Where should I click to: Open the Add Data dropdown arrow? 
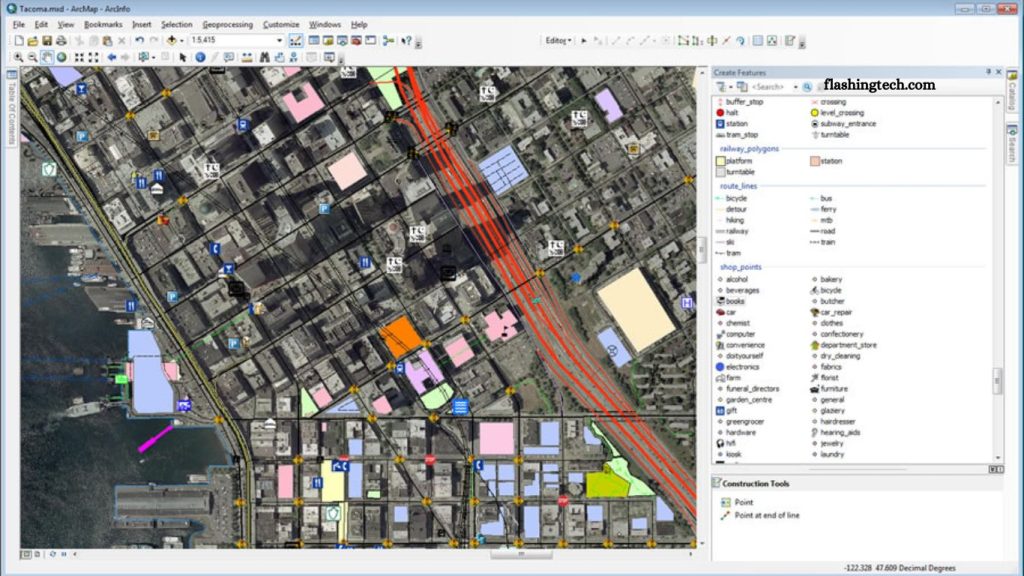tap(181, 40)
